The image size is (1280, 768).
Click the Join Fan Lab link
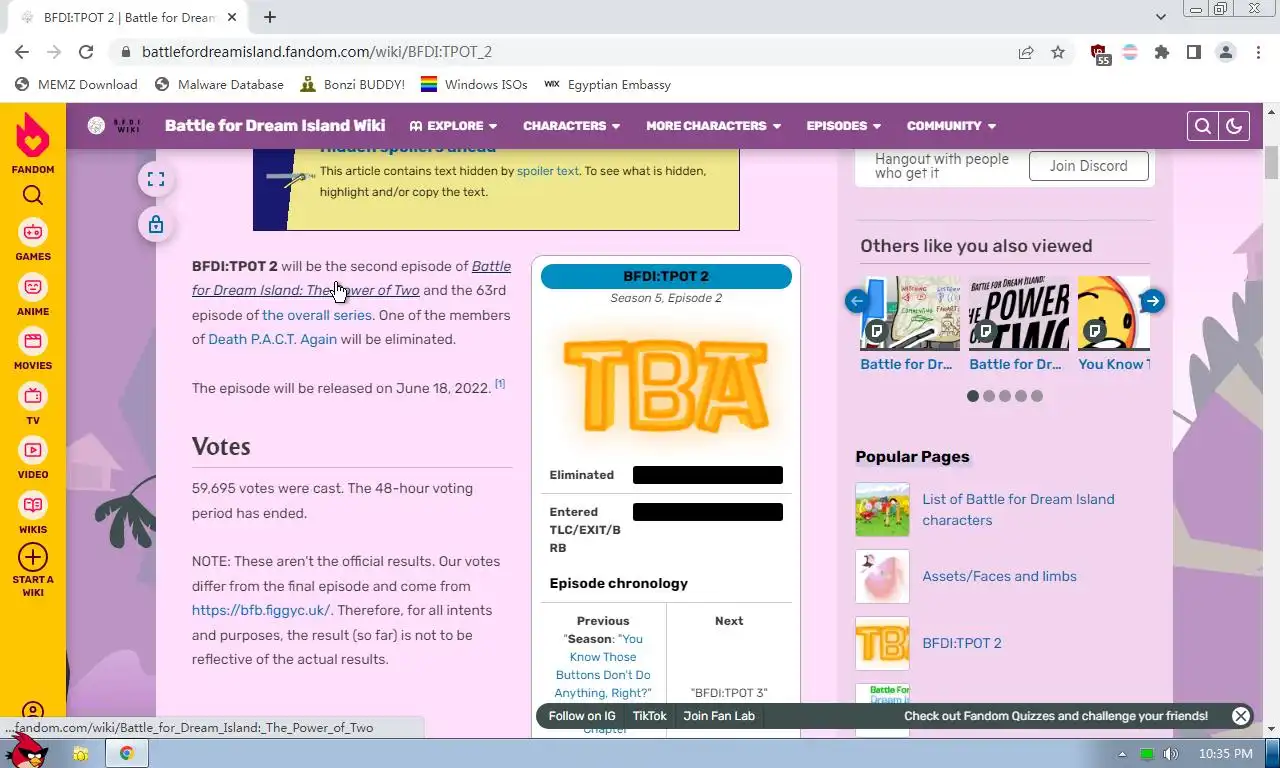click(719, 716)
